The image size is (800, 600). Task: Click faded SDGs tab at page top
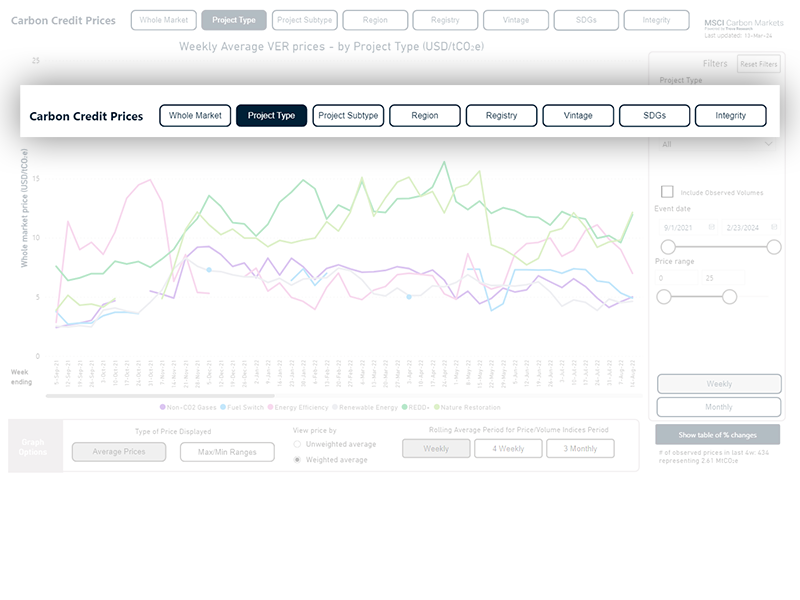coord(586,20)
